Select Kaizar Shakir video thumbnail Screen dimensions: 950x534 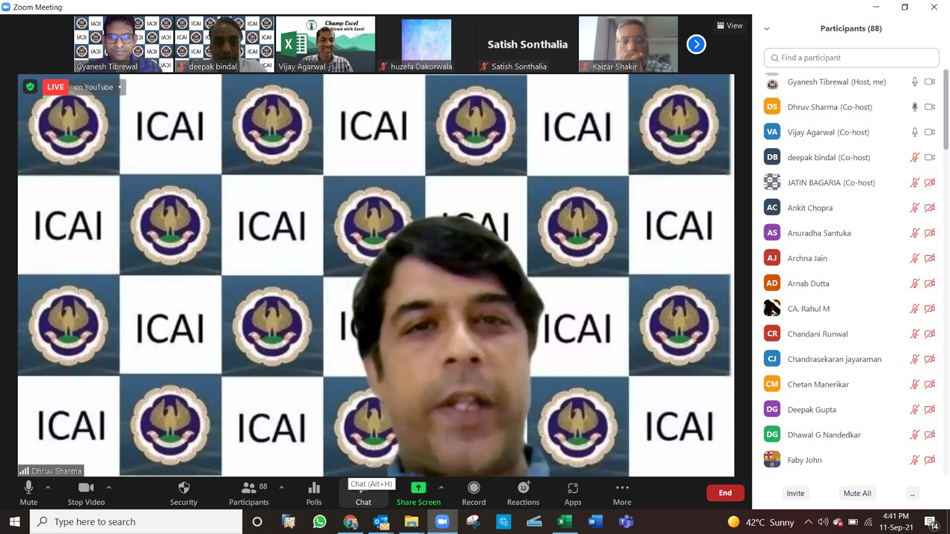point(628,44)
